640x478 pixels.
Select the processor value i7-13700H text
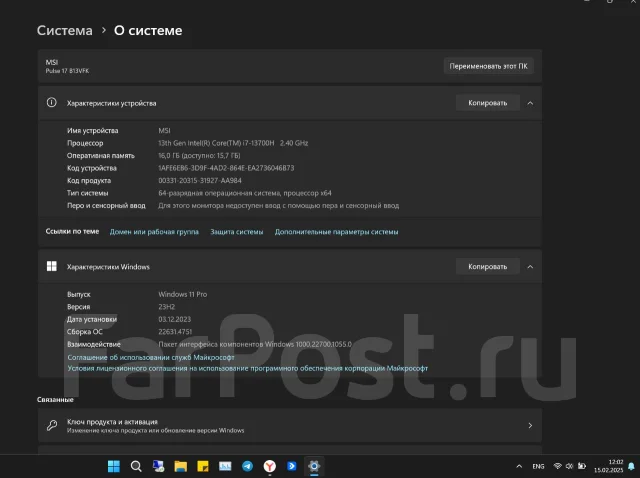tap(233, 143)
